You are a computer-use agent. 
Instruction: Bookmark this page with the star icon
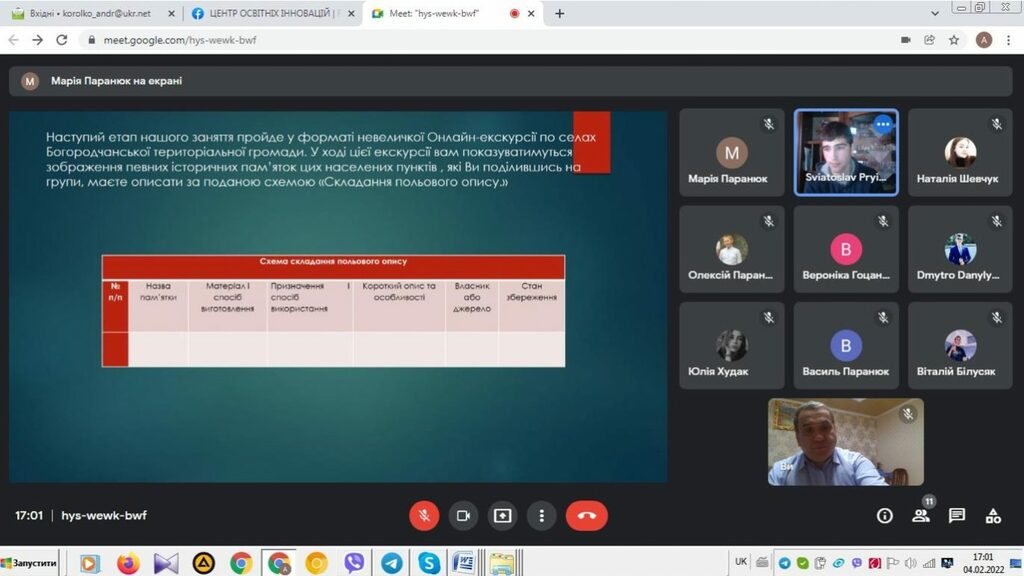955,40
